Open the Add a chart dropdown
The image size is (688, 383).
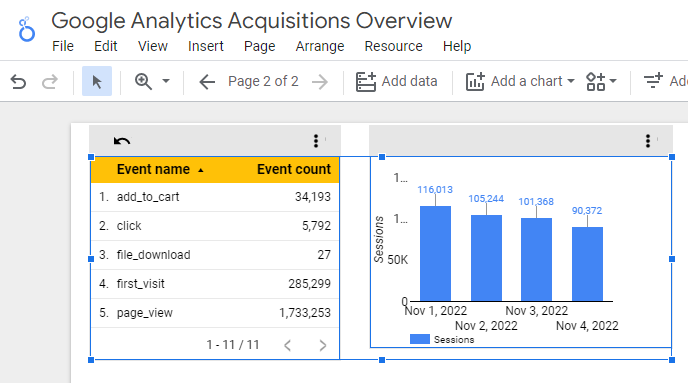point(520,81)
